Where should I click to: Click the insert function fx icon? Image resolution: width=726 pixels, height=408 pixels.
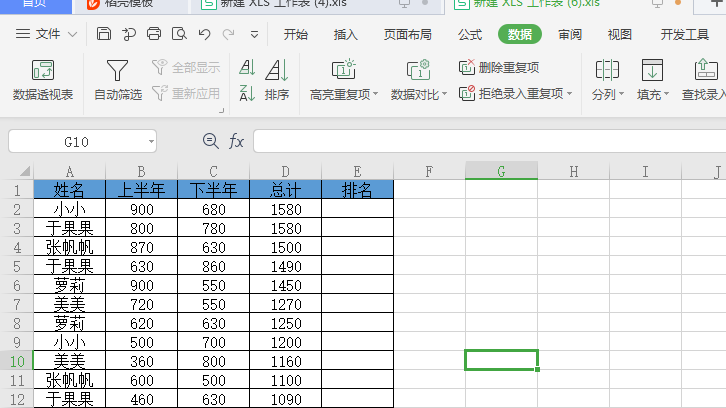[236, 142]
